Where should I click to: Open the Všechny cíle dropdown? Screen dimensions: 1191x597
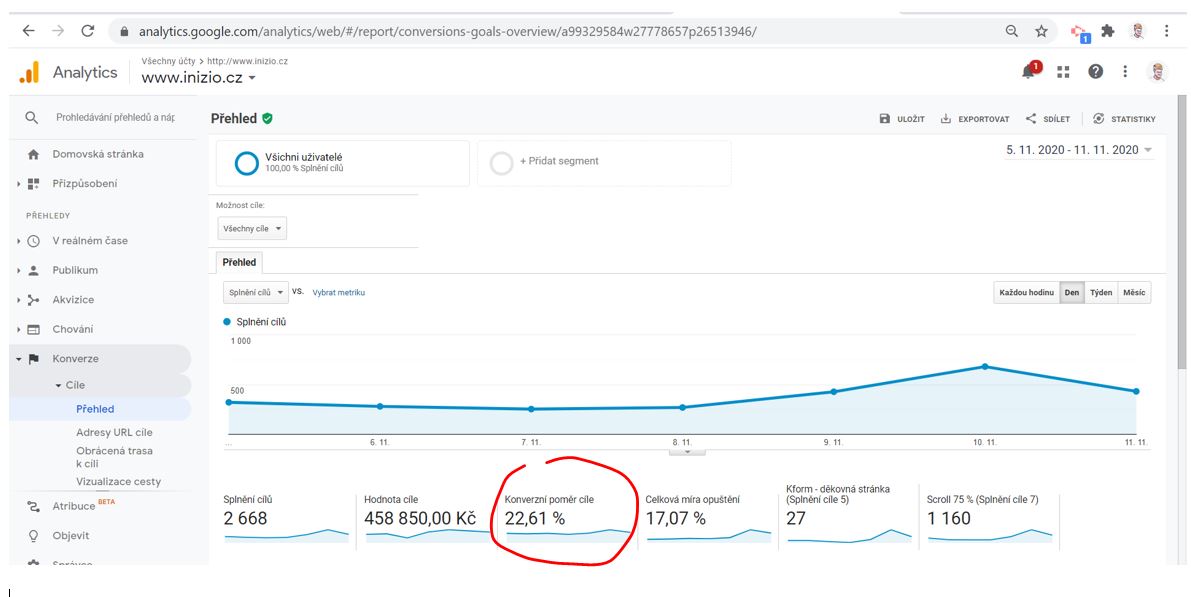(x=252, y=229)
